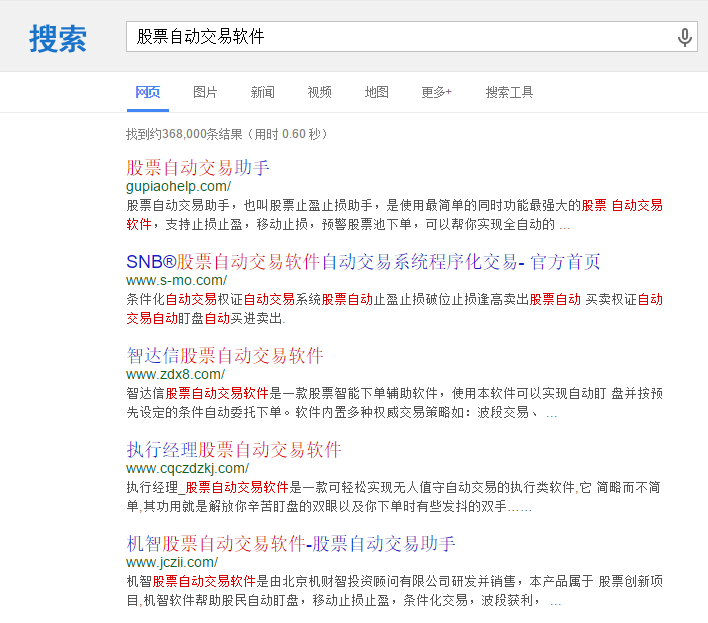Viewport: 708px width, 623px height.
Task: Open the 机智股票自动交易软件-股票自动交易助手 result
Action: point(291,543)
